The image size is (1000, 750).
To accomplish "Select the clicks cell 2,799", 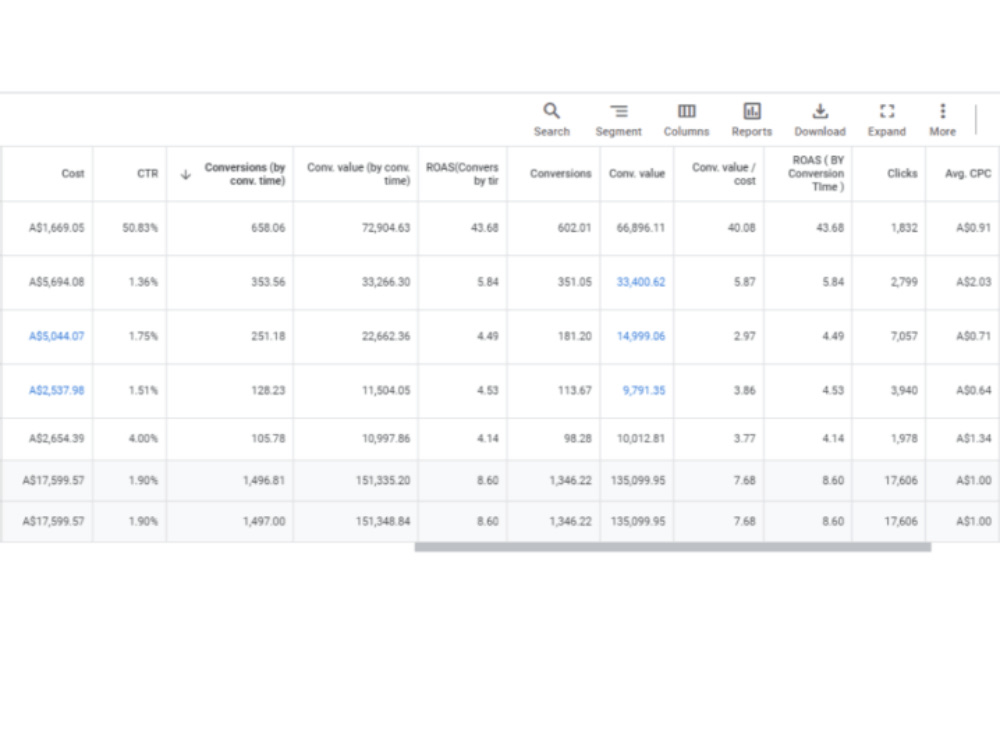I will (904, 282).
